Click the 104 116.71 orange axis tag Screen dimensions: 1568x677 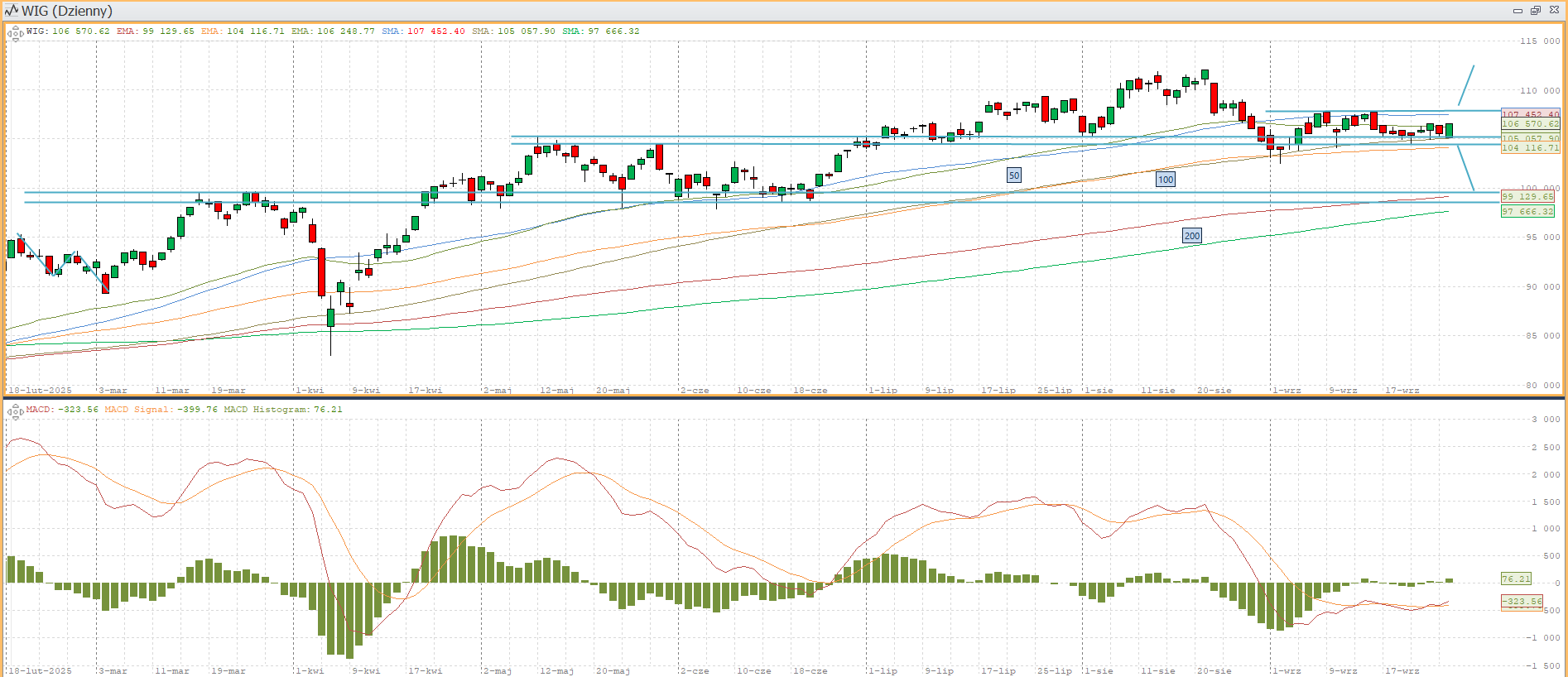pos(1530,148)
